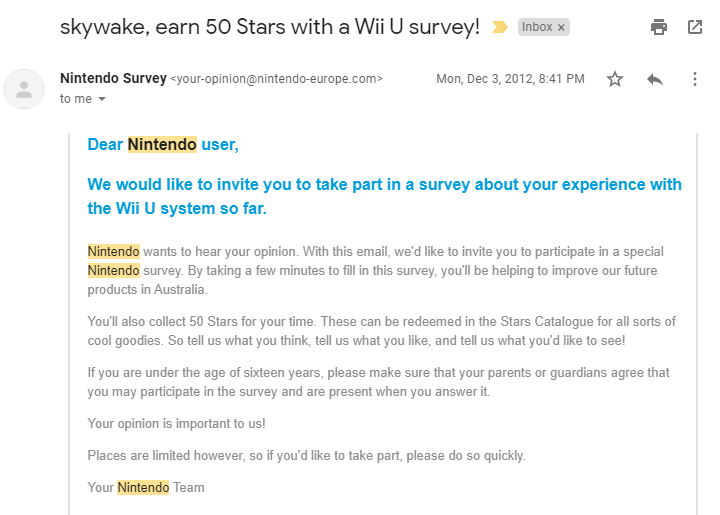Click the Nintendo Survey sender name
720x515 pixels.
(113, 78)
